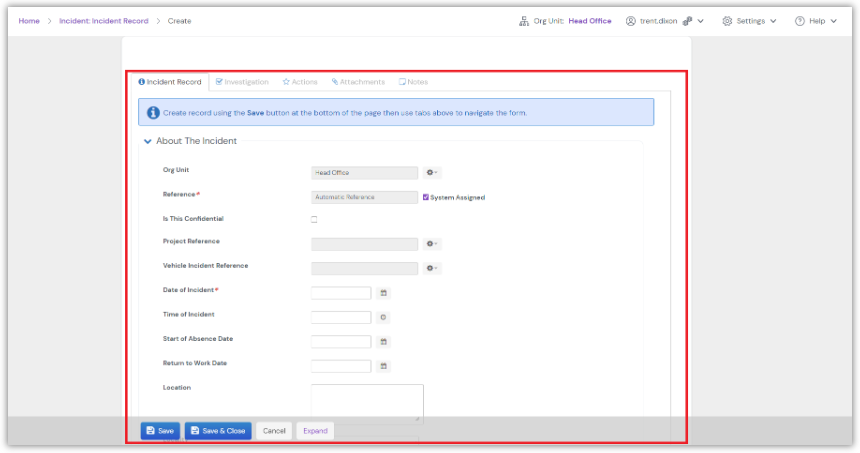The width and height of the screenshot is (860, 453).
Task: Click the Vehicle Incident Reference gear icon
Action: tap(432, 268)
